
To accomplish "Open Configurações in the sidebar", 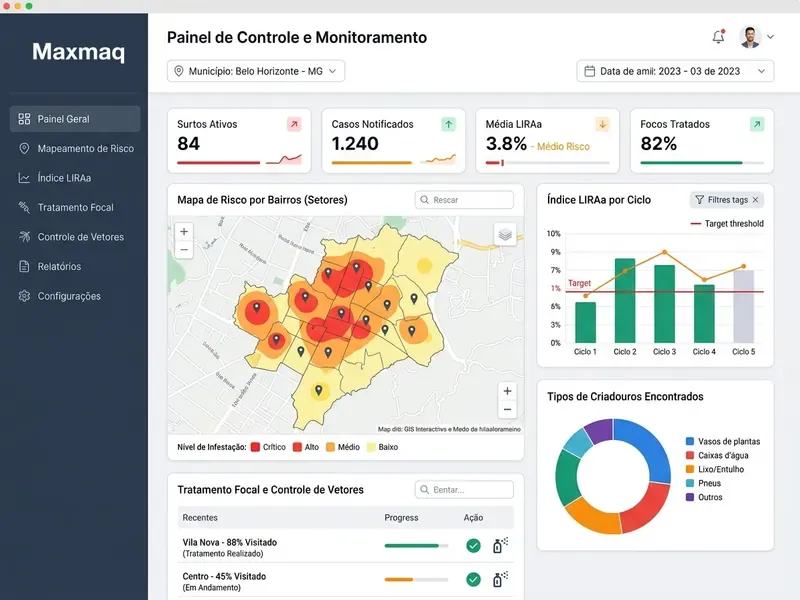I will click(75, 296).
